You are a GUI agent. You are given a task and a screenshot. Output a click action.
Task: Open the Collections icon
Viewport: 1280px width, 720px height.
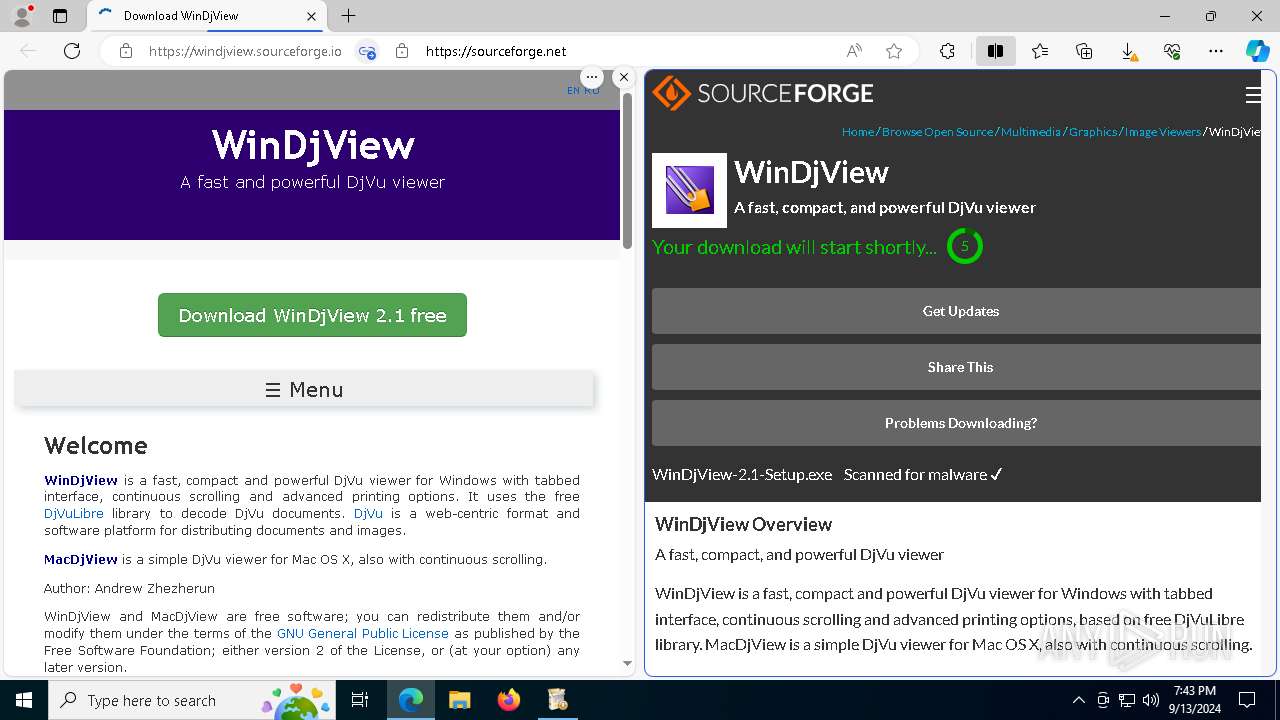tap(1084, 51)
